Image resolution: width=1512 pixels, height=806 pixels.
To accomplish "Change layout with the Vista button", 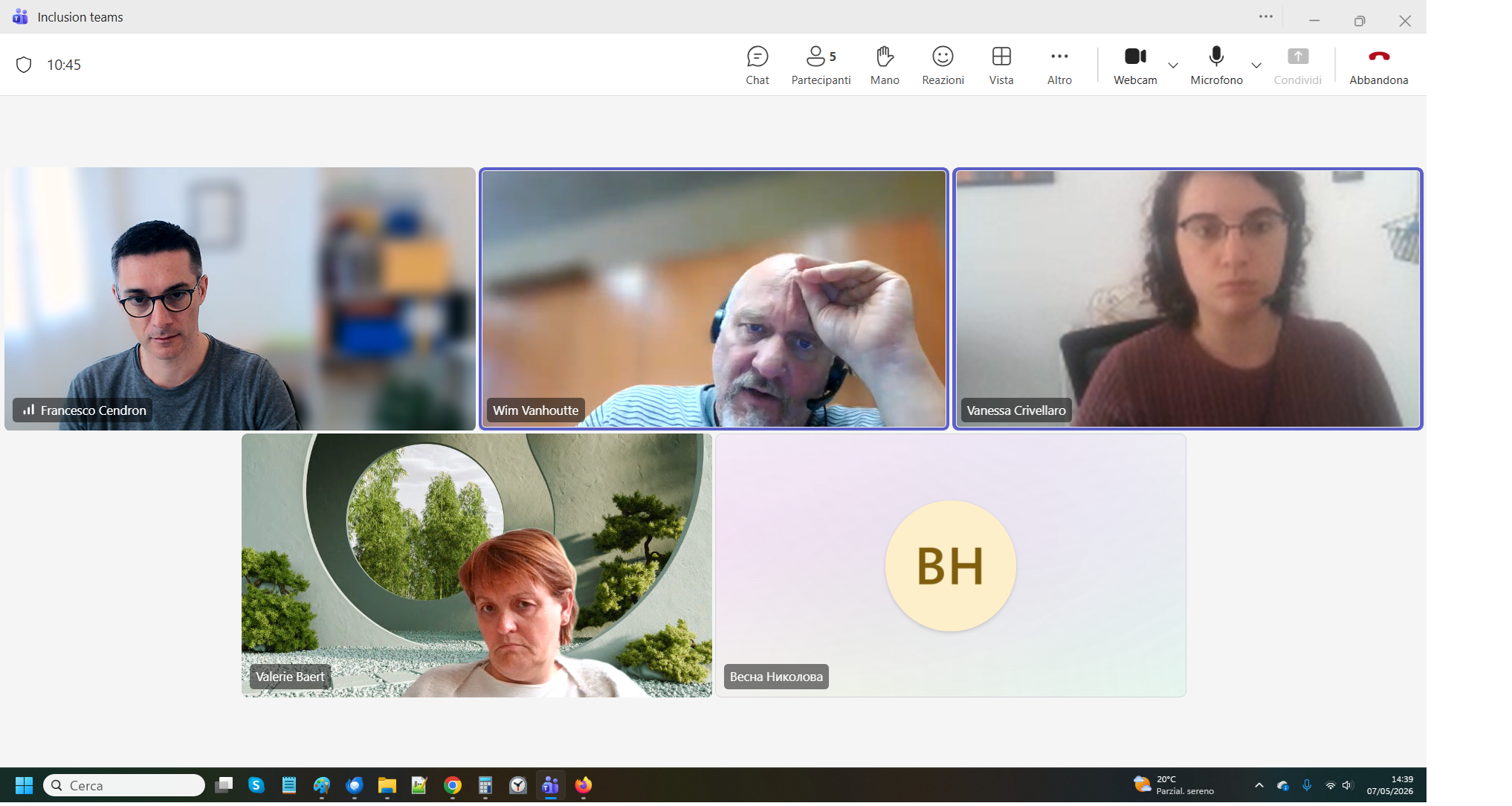I will (x=1001, y=65).
